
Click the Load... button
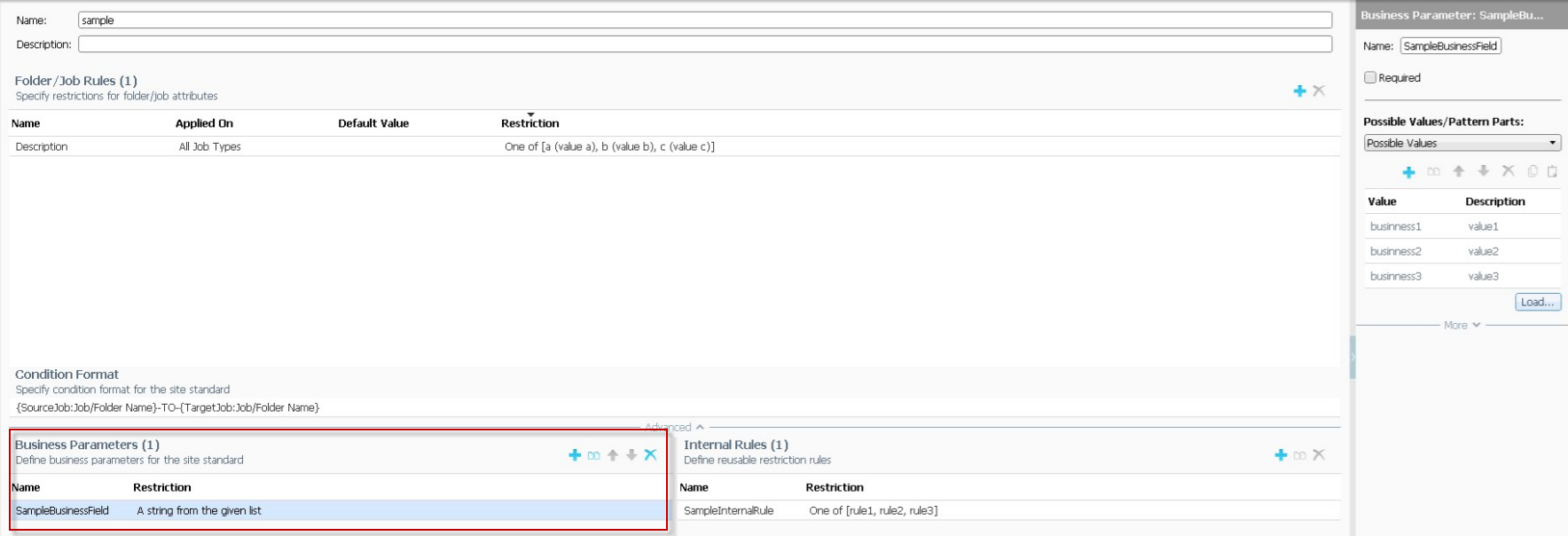[x=1538, y=302]
